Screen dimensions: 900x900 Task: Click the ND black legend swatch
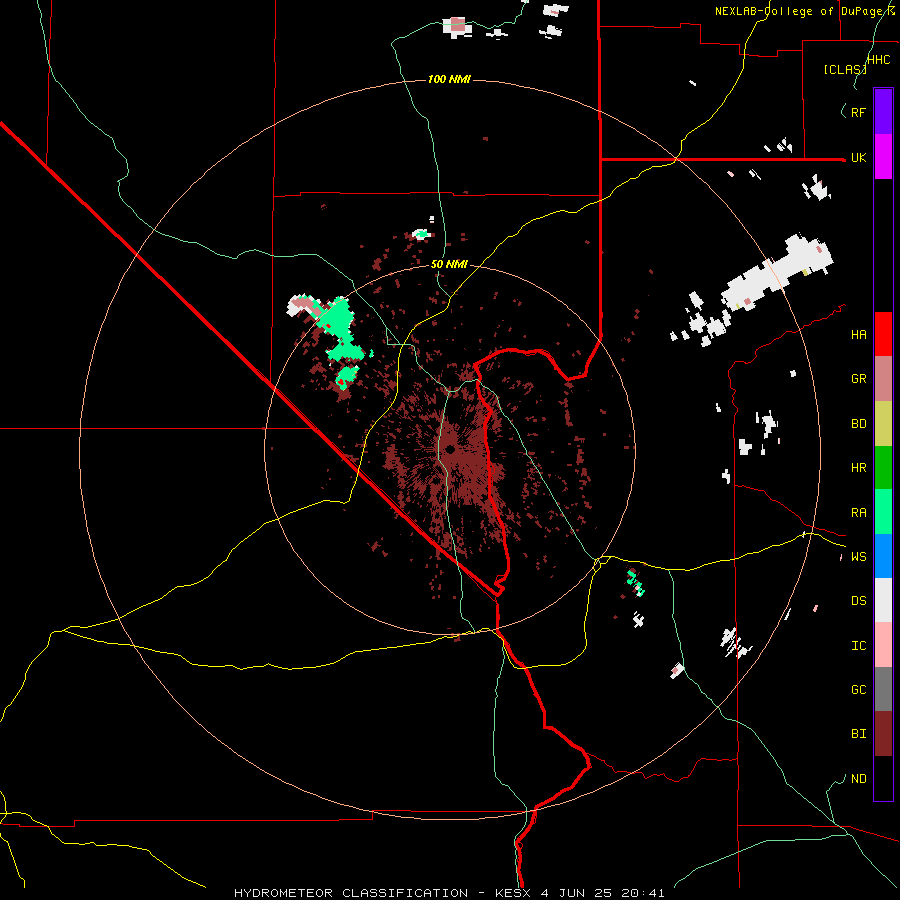tap(883, 778)
